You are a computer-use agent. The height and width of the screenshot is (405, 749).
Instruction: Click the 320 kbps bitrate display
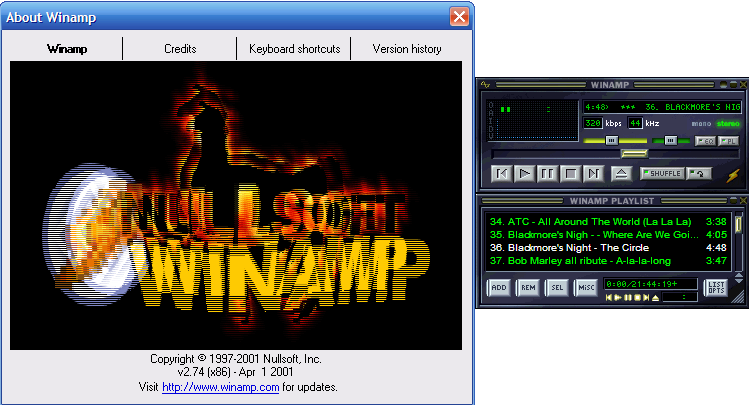[x=593, y=123]
